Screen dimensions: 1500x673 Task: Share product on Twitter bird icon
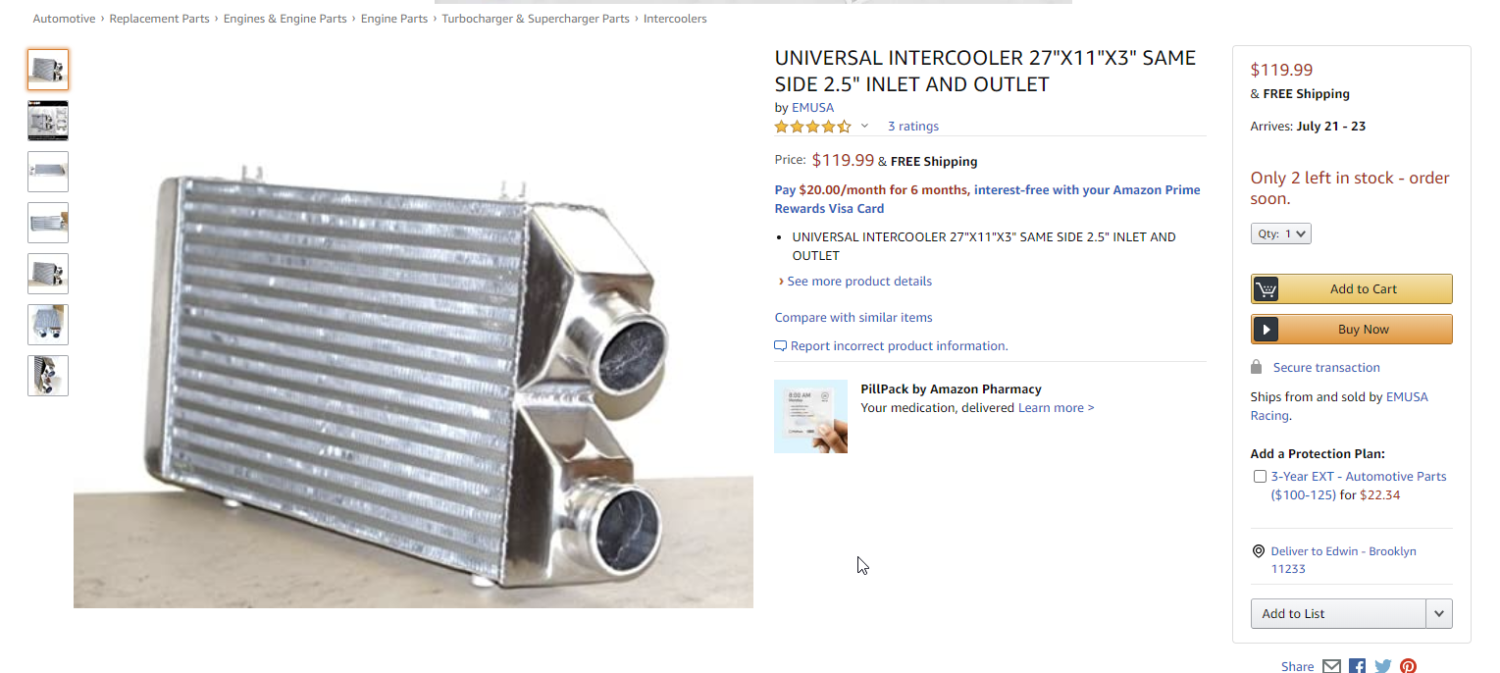pyautogui.click(x=1383, y=666)
